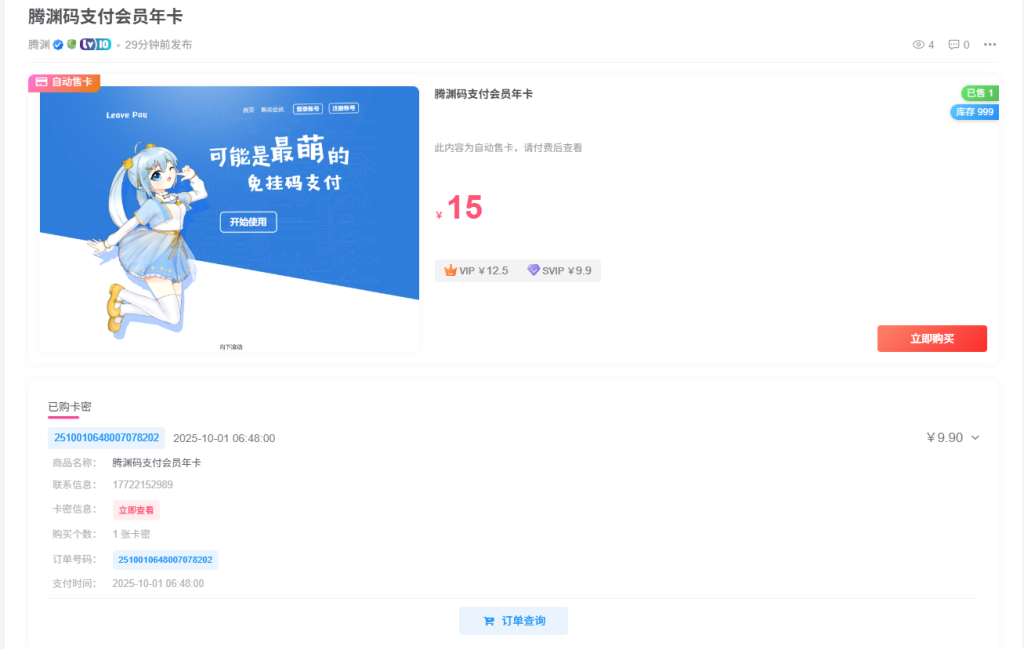Click order number tag beside the order date

click(106, 438)
